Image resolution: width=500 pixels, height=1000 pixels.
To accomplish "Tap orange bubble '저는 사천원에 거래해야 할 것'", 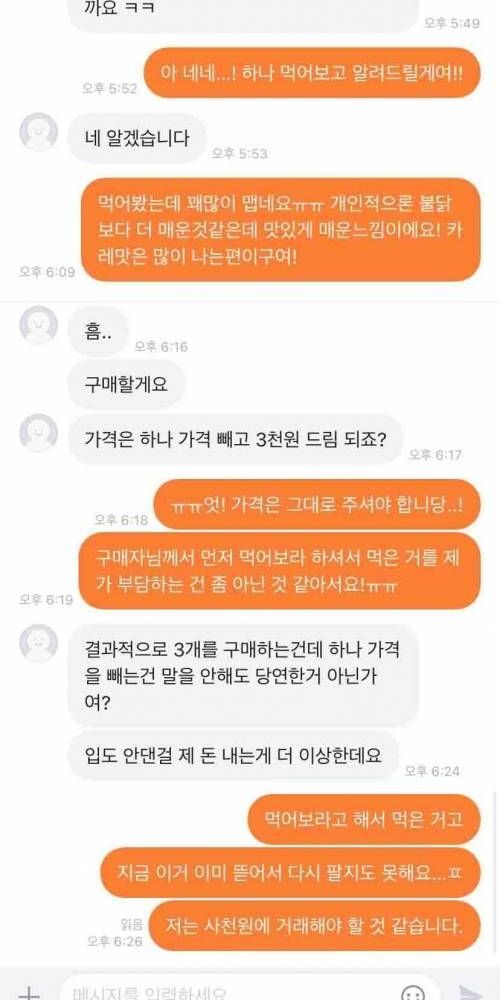I will click(314, 925).
